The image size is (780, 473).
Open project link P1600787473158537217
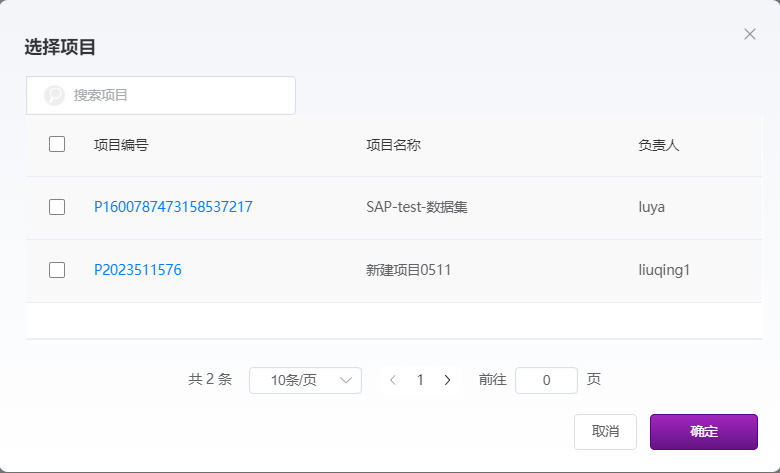coord(173,207)
